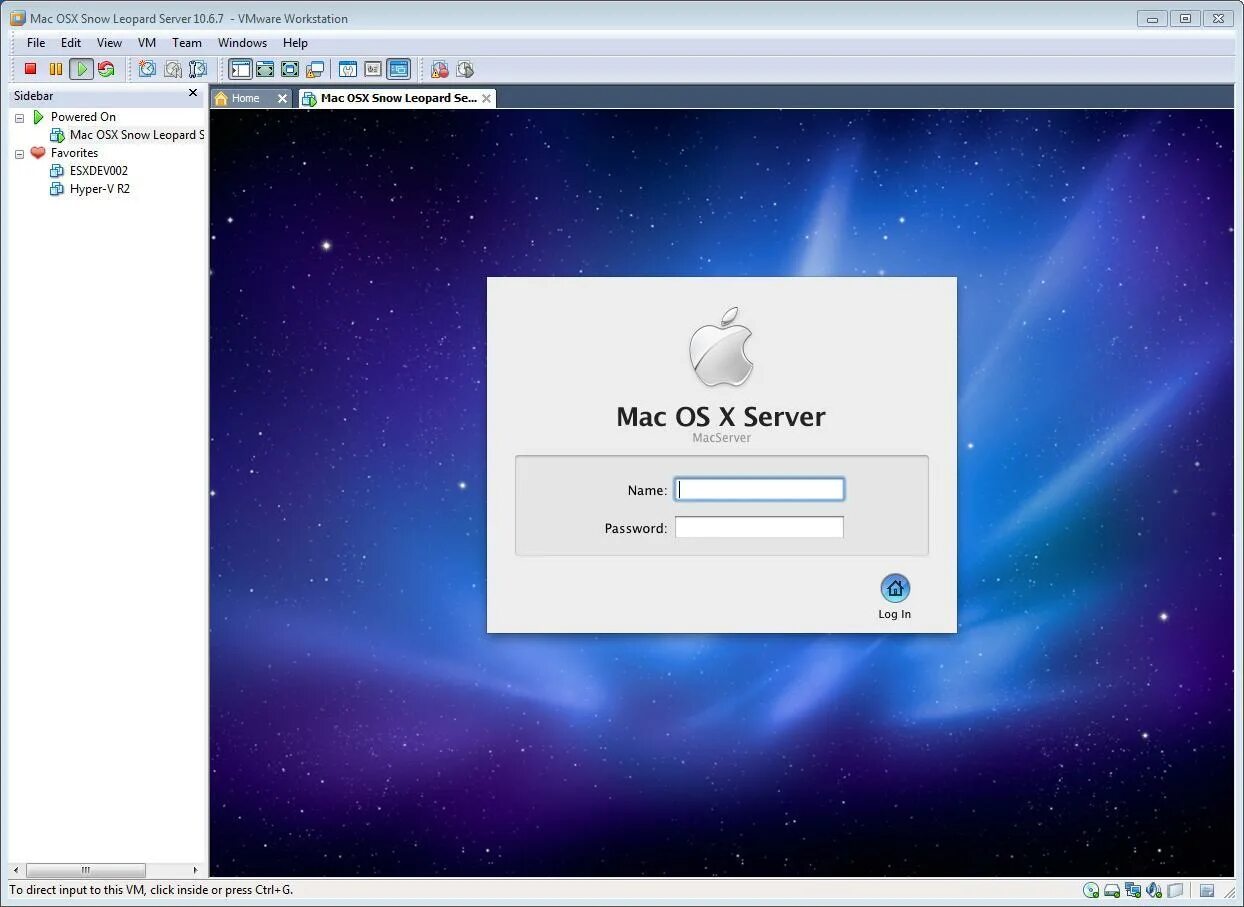Select the Hyper-V R2 favorite
The width and height of the screenshot is (1244, 907).
pos(99,189)
